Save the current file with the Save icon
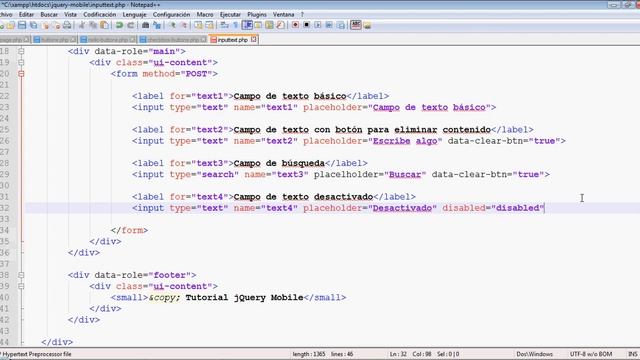The width and height of the screenshot is (640, 360). pyautogui.click(x=22, y=25)
